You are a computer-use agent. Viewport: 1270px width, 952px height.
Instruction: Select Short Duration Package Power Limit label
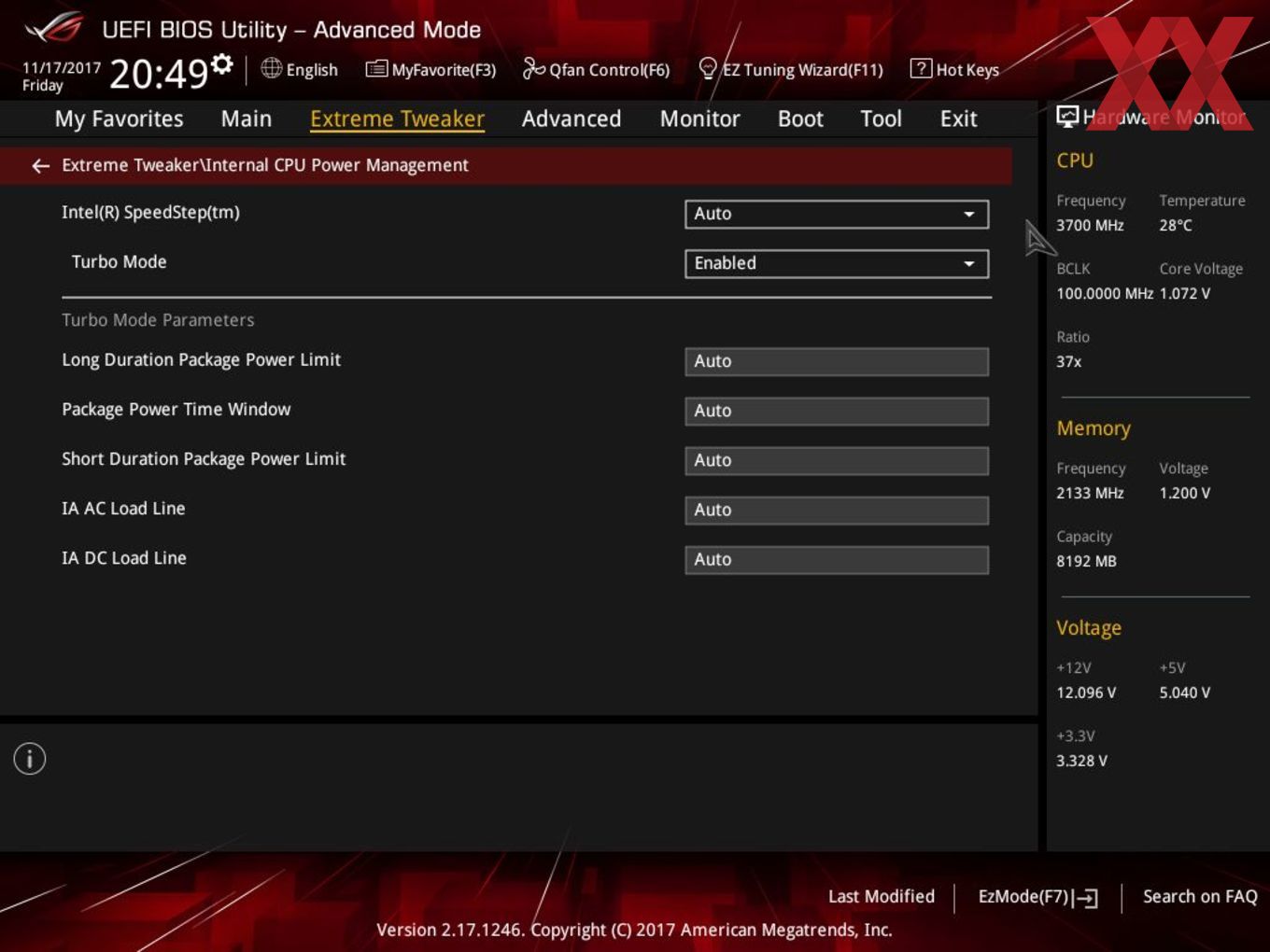(204, 459)
